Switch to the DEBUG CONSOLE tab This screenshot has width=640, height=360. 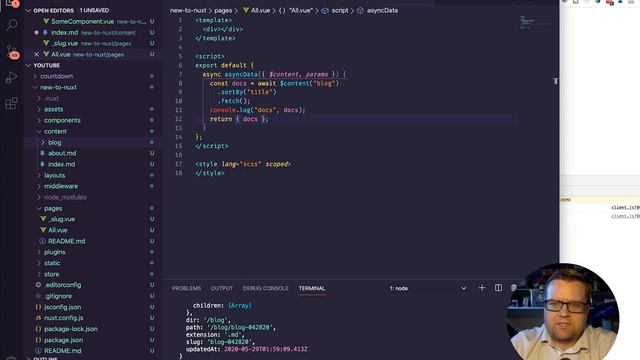[265, 288]
